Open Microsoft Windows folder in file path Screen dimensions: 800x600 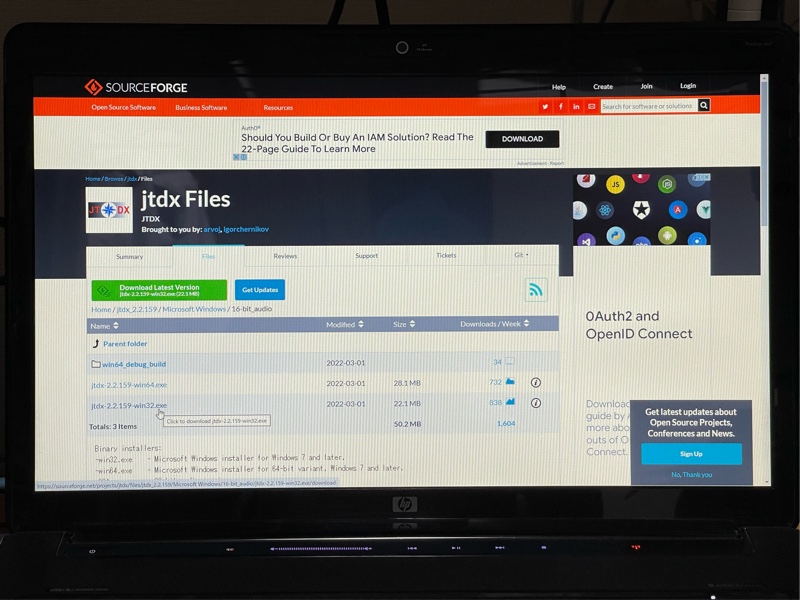pos(194,309)
